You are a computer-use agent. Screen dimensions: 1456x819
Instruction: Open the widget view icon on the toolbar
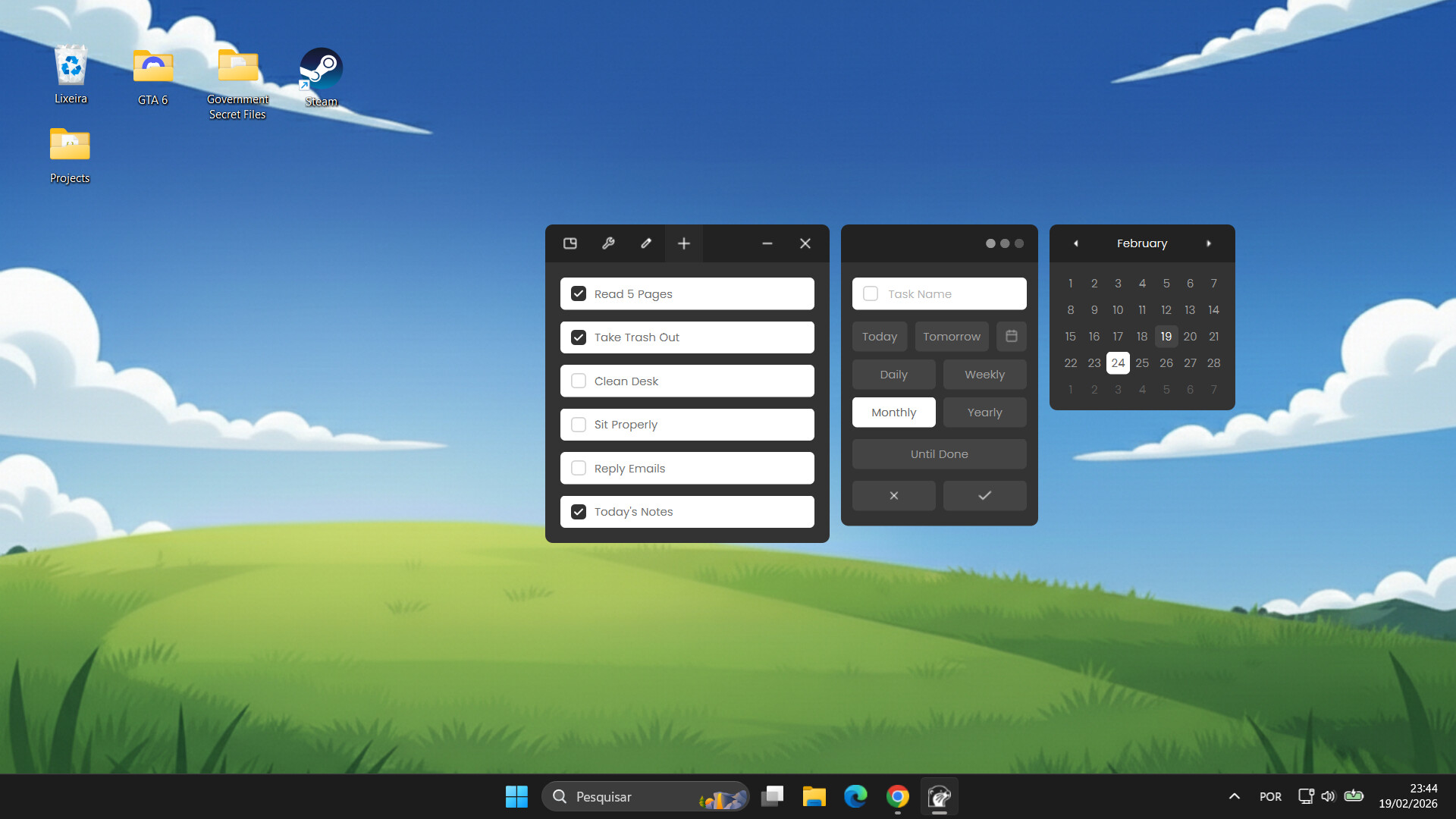click(x=570, y=243)
